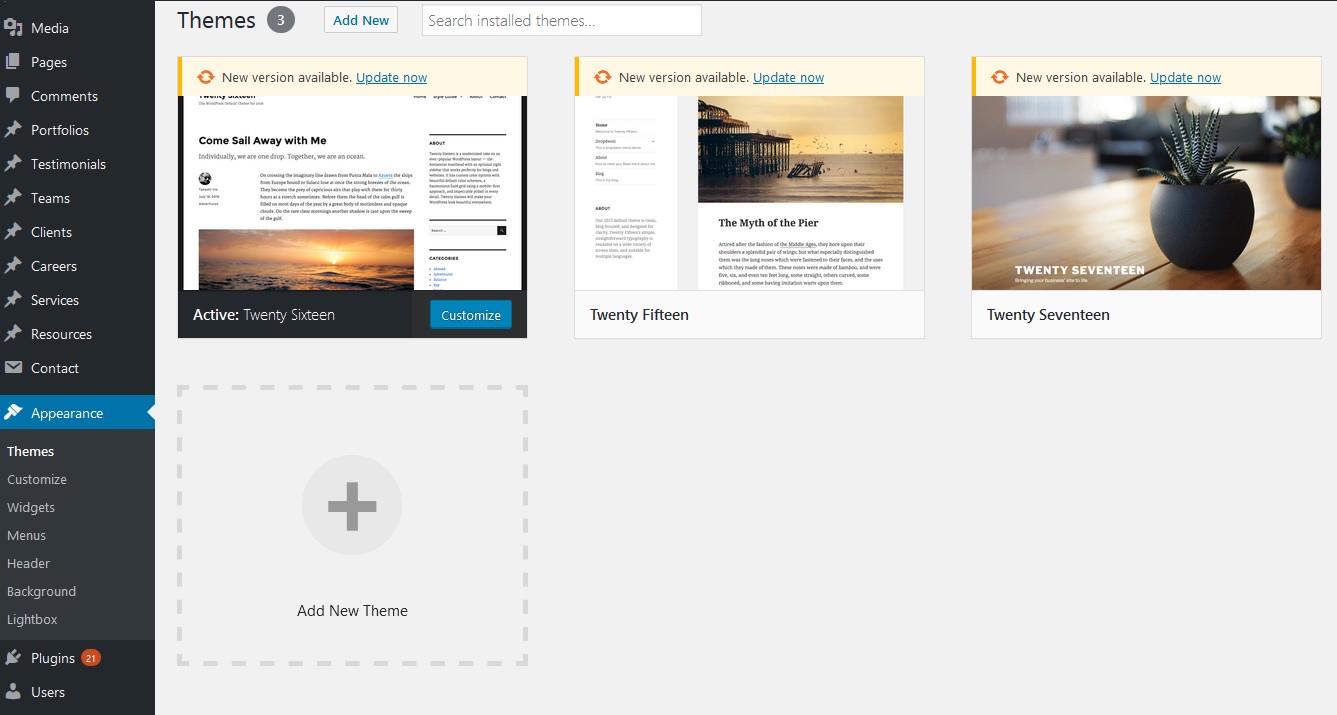Click the Contact envelope icon

[13, 368]
